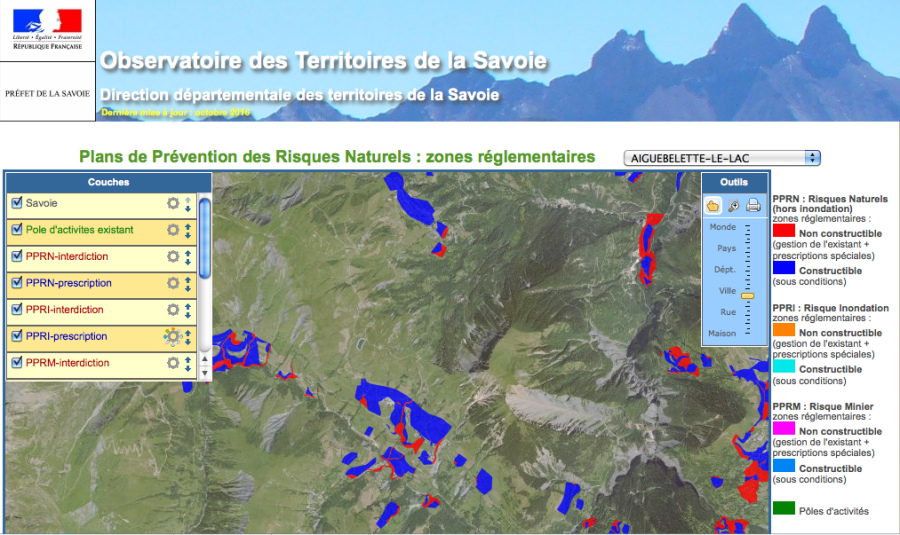
Task: Select the pan hand tool in Outils
Action: click(713, 206)
